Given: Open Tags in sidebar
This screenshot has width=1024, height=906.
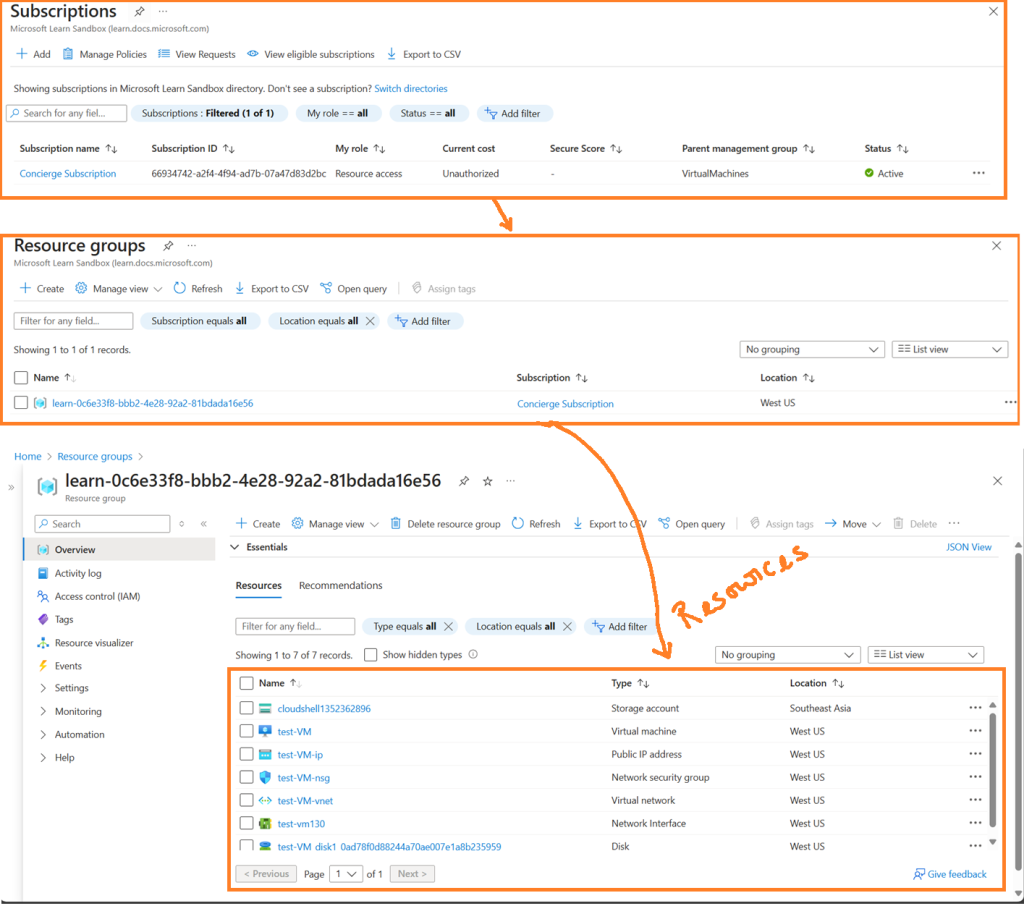Looking at the screenshot, I should click(x=63, y=619).
